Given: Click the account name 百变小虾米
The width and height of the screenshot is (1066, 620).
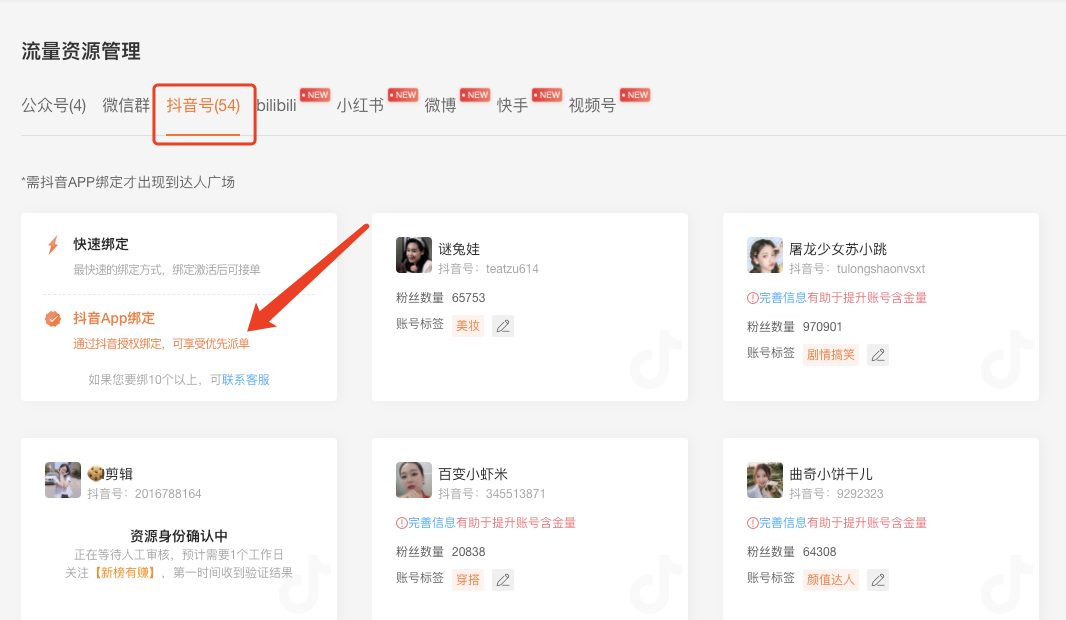Looking at the screenshot, I should click(x=473, y=474).
